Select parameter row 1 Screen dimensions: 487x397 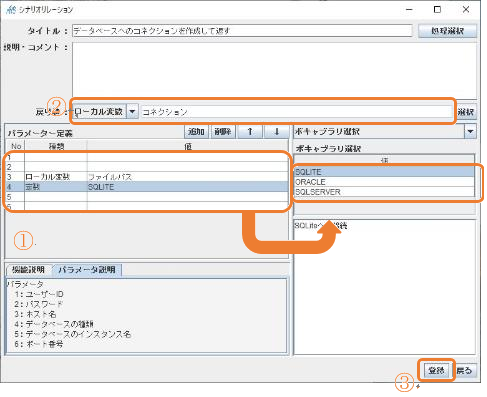click(147, 157)
